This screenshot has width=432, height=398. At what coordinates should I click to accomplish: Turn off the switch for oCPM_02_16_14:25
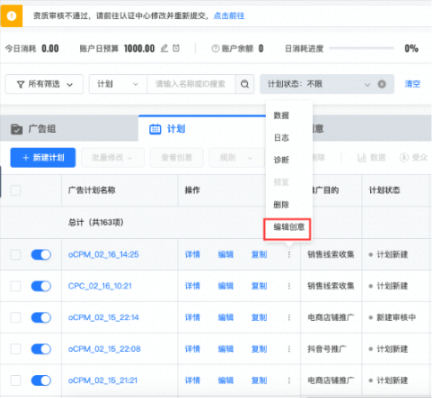[x=41, y=255]
